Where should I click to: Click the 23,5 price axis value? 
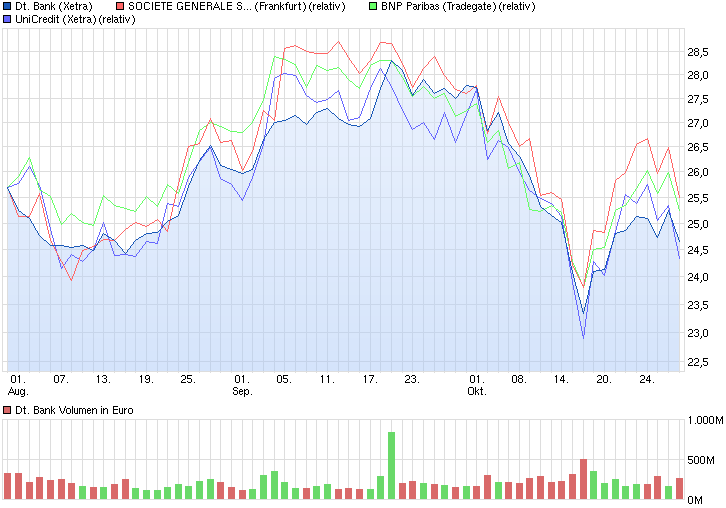[698, 305]
